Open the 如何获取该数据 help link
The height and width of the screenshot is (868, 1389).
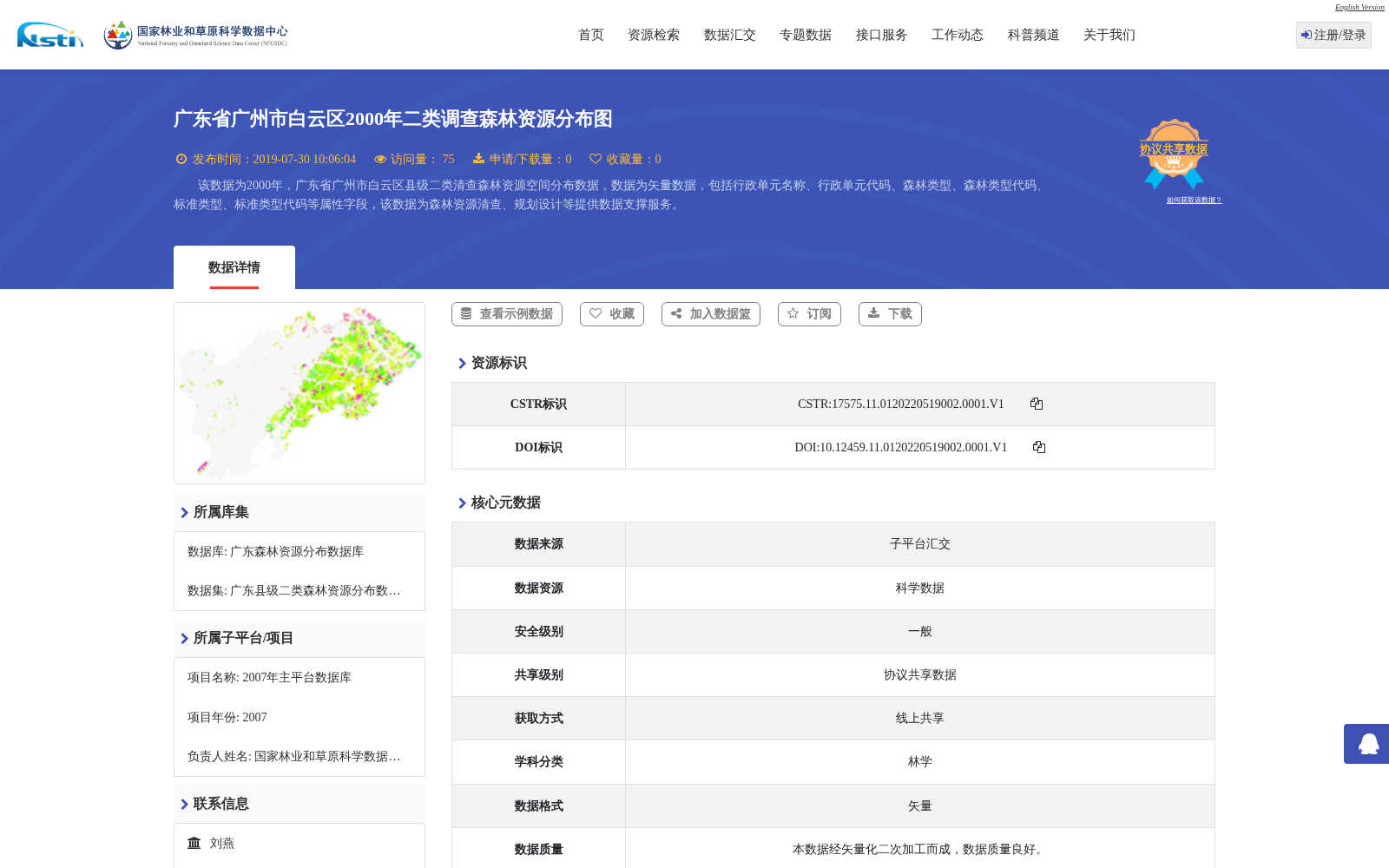pyautogui.click(x=1194, y=201)
